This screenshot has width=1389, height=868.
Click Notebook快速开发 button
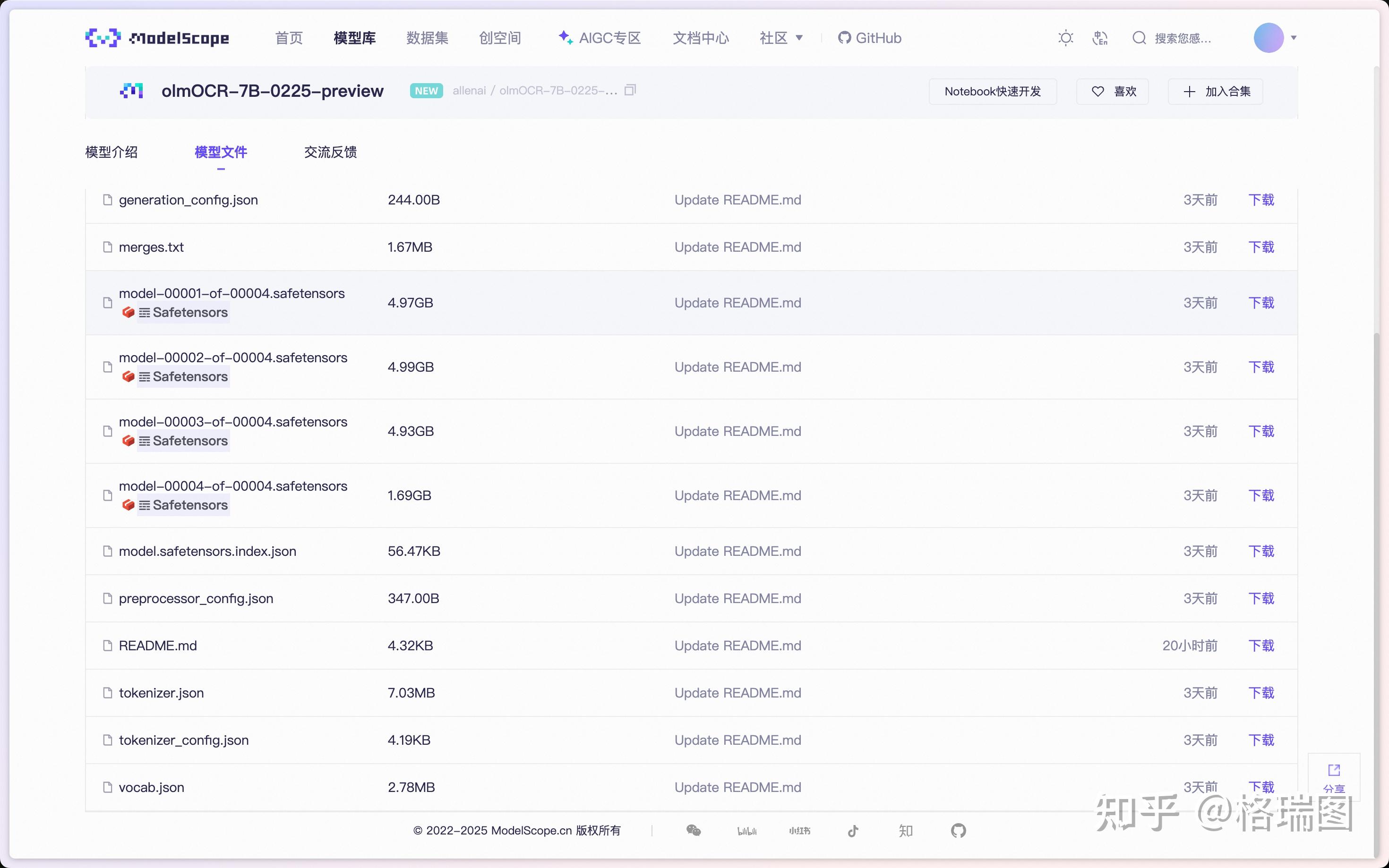pyautogui.click(x=992, y=91)
